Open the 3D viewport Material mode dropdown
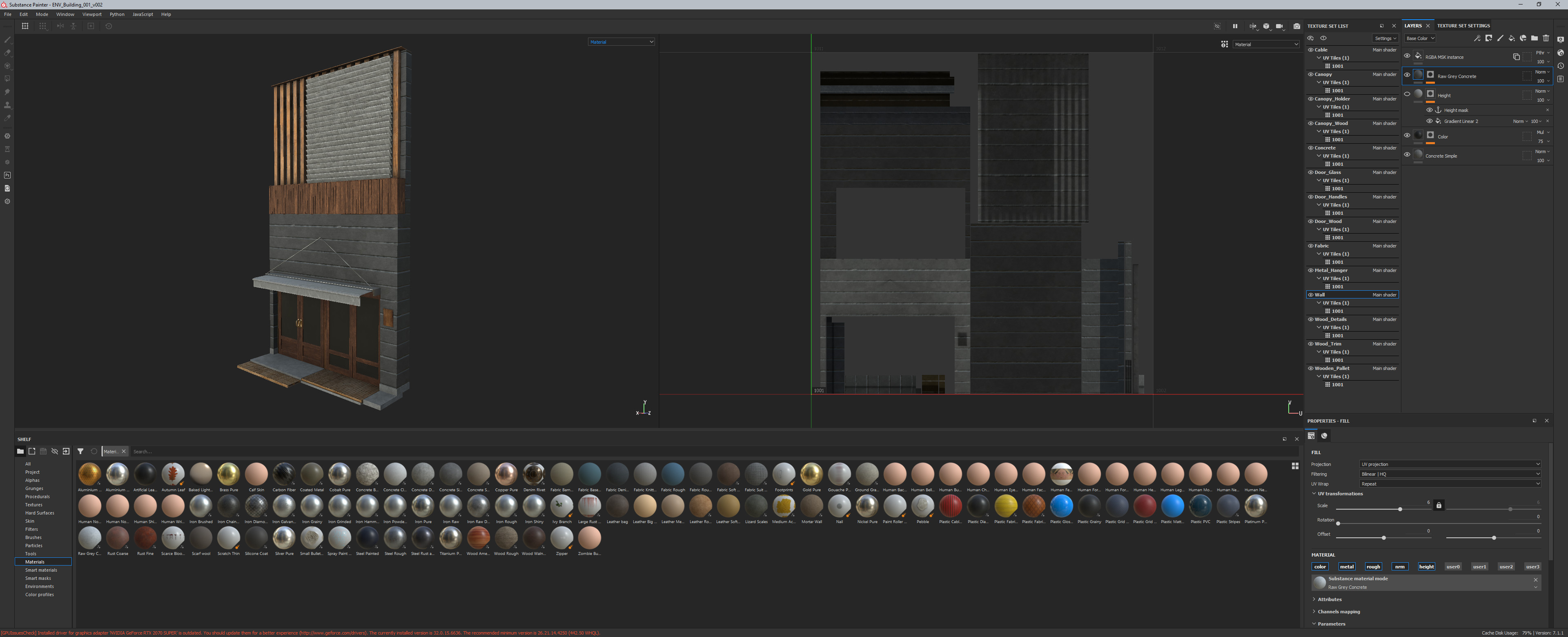The height and width of the screenshot is (637, 1568). (621, 42)
